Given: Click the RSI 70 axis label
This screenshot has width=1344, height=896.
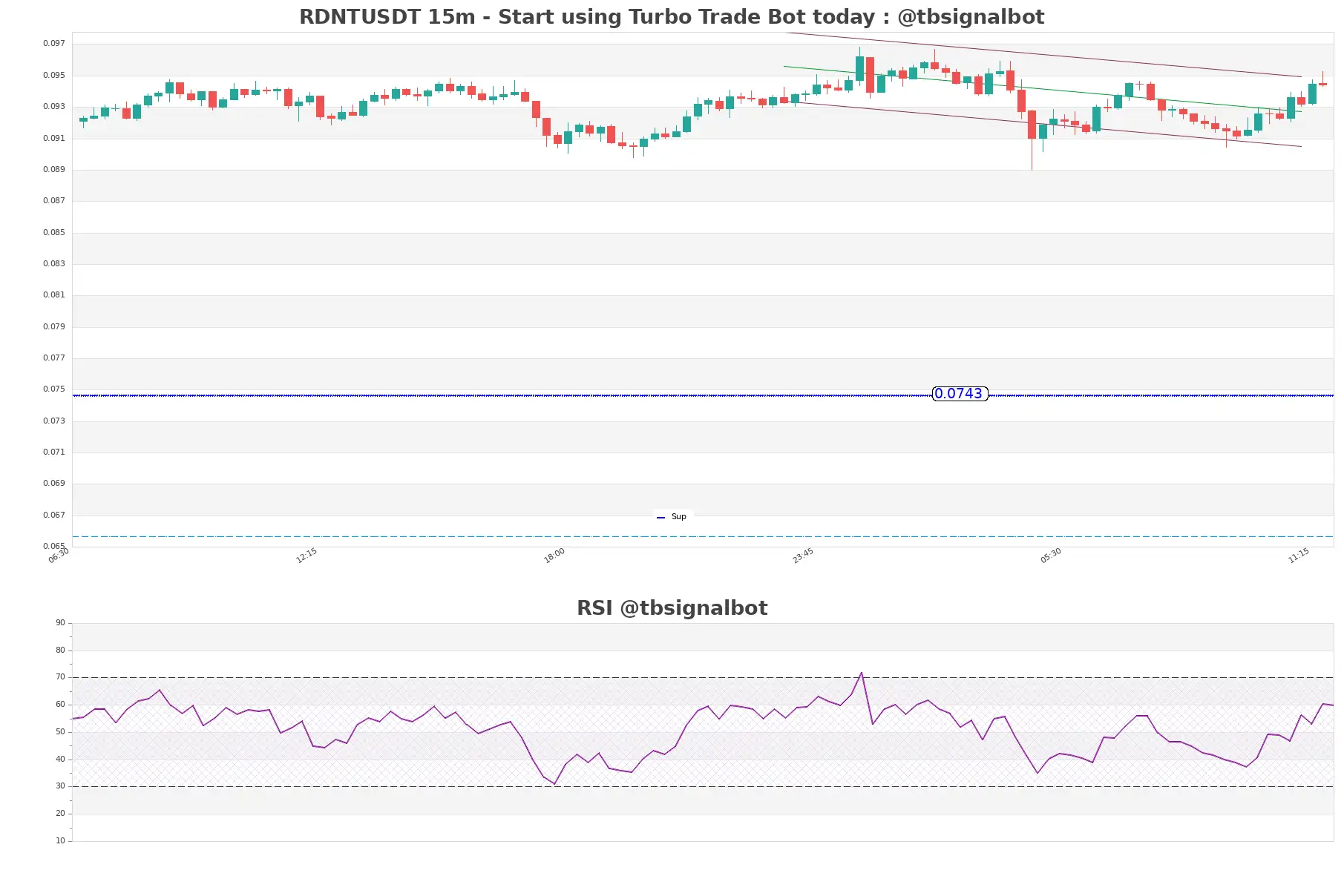Looking at the screenshot, I should tap(60, 676).
